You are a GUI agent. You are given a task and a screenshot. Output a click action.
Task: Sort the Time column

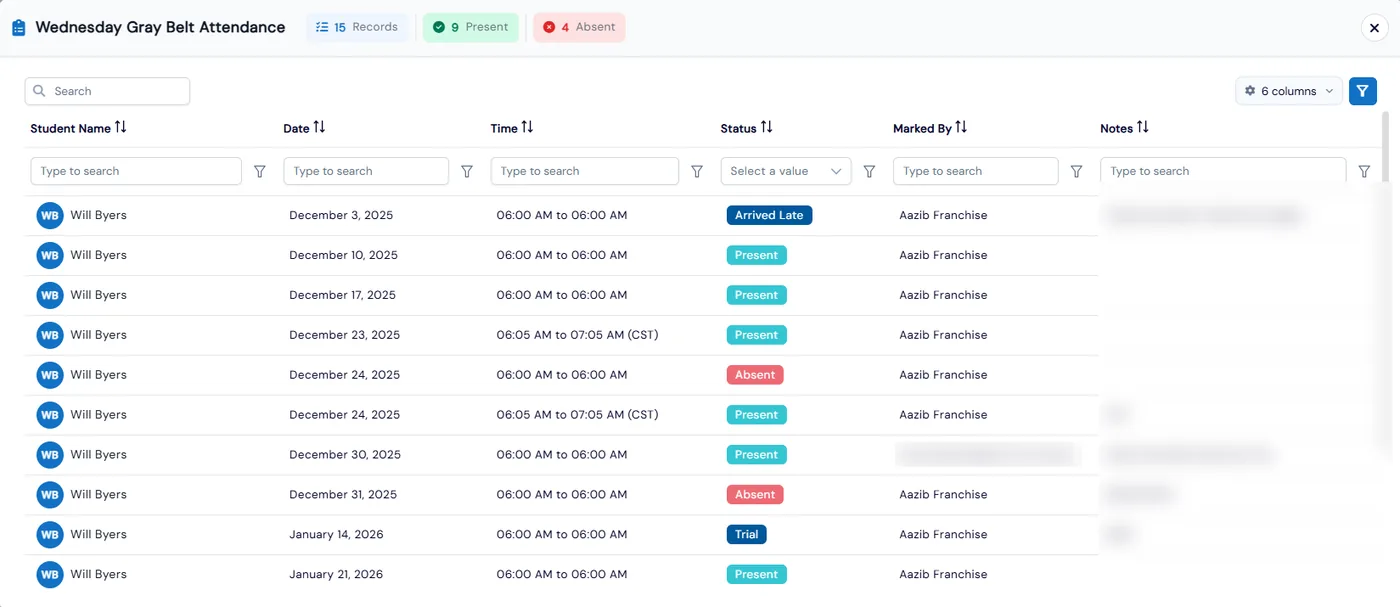click(528, 128)
